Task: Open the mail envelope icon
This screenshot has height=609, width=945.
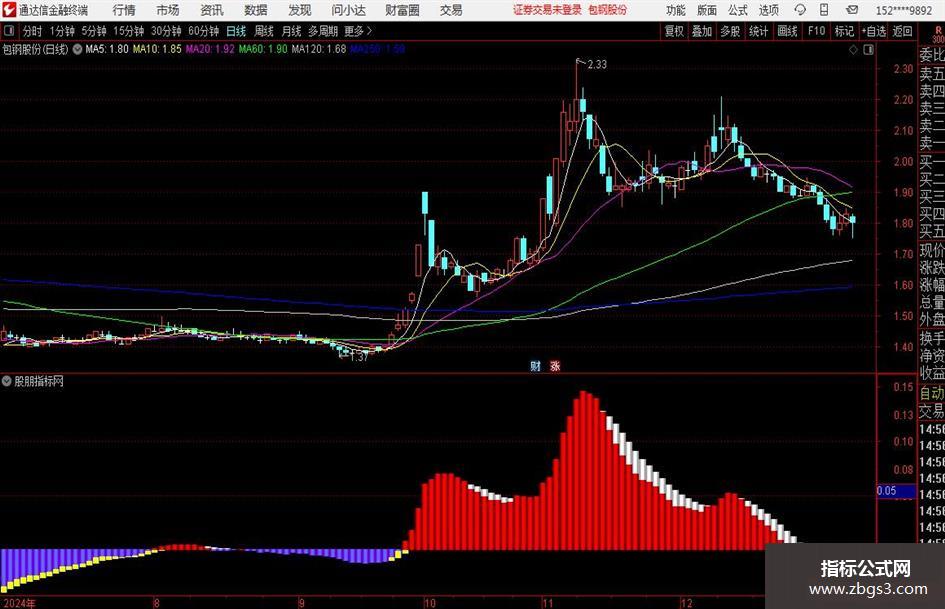Action: click(x=852, y=10)
